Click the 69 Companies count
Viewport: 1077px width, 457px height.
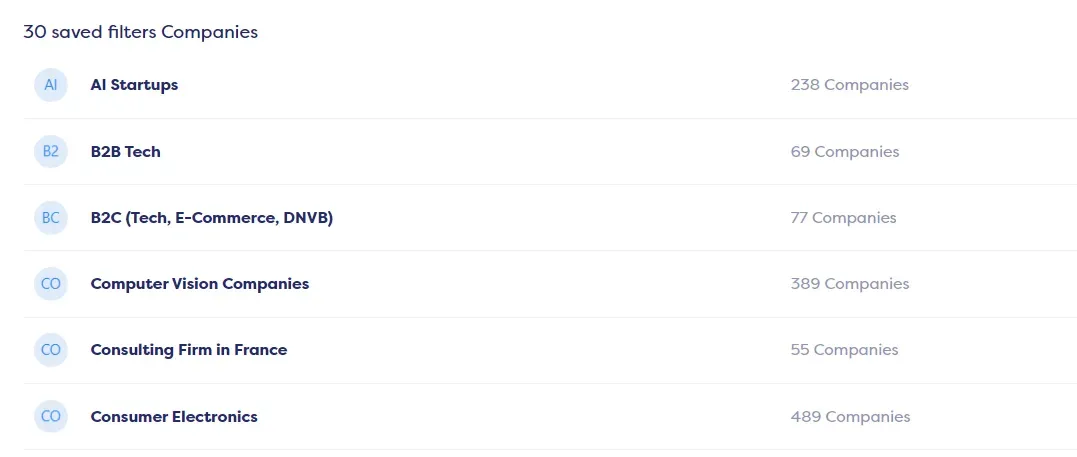[844, 152]
